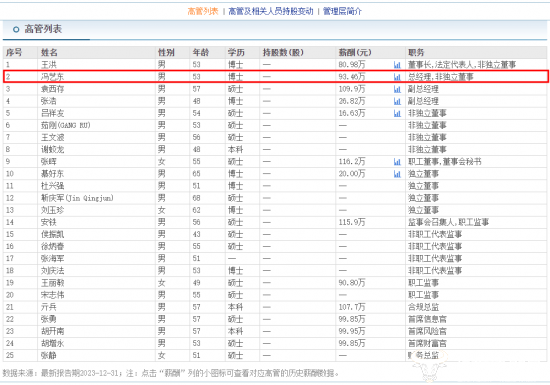Select the name 张勇 in row 22

(x=49, y=319)
